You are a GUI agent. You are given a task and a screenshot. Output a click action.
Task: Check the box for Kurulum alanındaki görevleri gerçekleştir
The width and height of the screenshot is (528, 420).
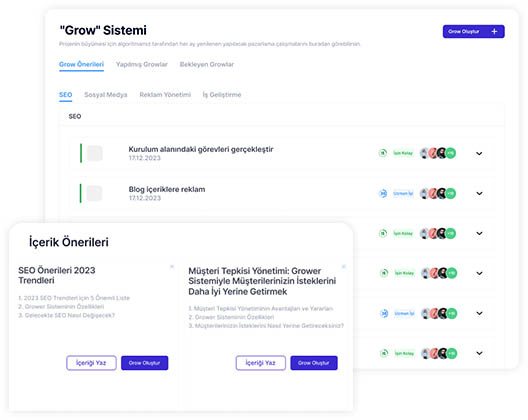pos(95,153)
